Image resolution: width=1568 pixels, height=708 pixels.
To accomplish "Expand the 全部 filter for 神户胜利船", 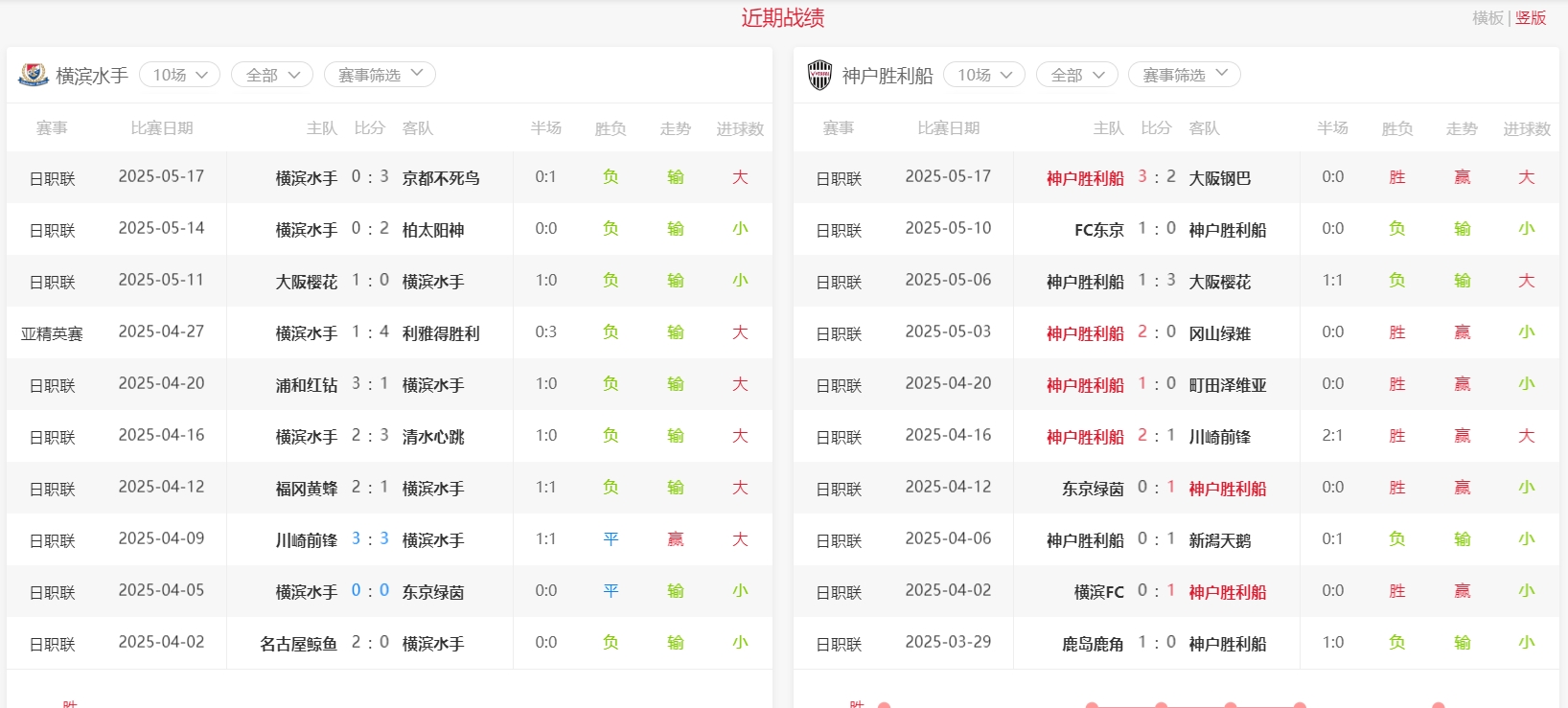I will click(1077, 75).
